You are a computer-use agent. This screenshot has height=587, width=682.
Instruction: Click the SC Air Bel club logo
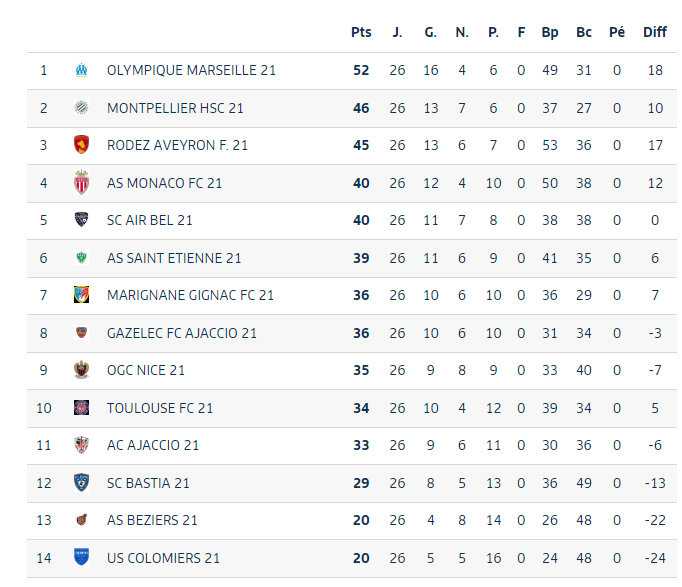pyautogui.click(x=81, y=220)
